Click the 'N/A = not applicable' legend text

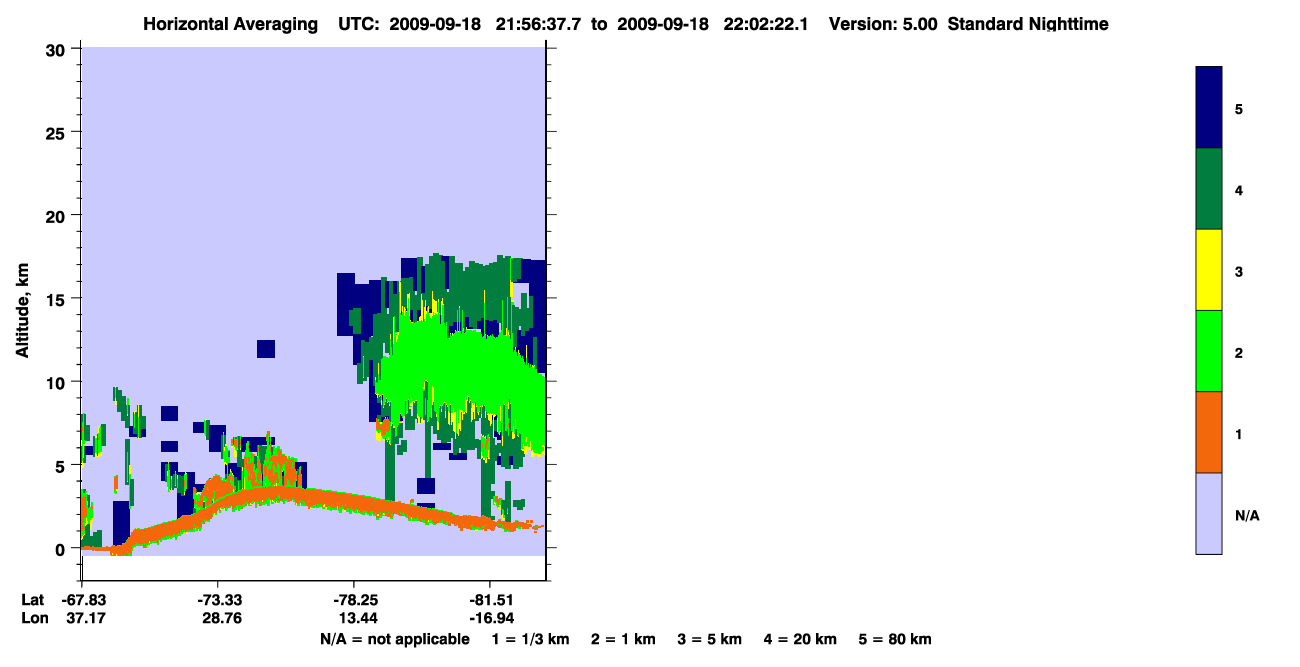point(394,639)
